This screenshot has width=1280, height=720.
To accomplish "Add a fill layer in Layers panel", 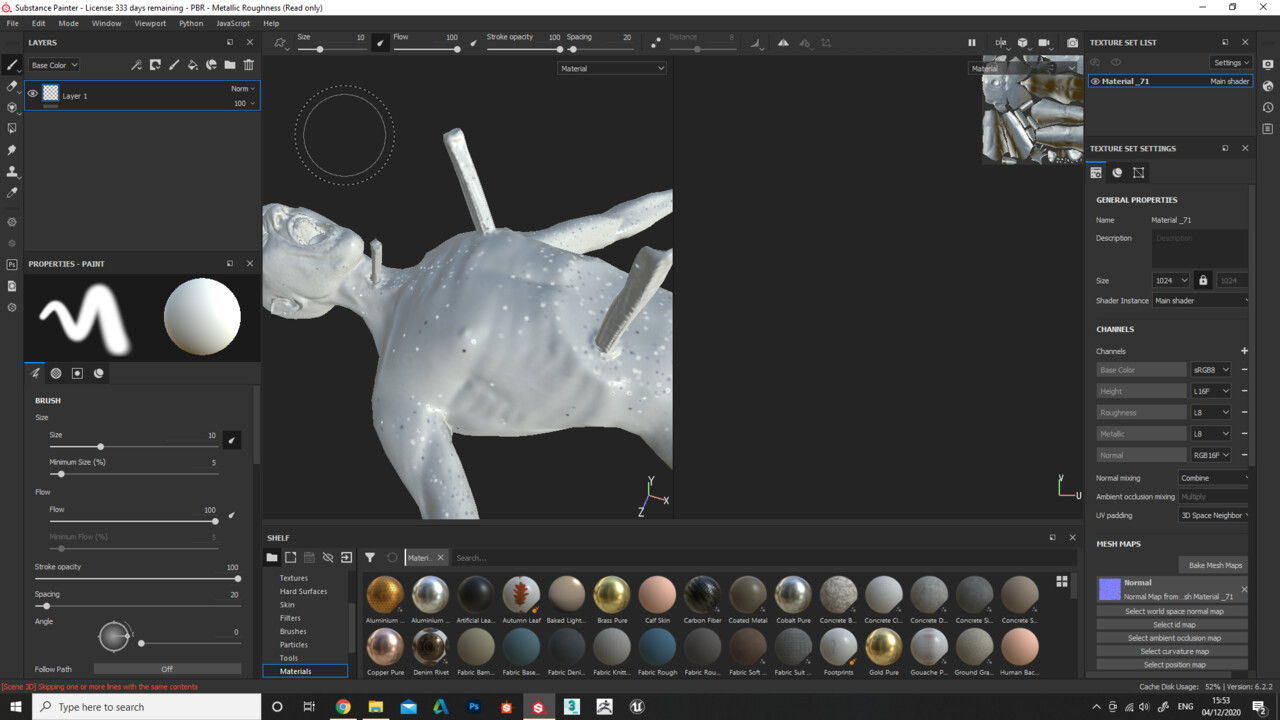I will [192, 64].
